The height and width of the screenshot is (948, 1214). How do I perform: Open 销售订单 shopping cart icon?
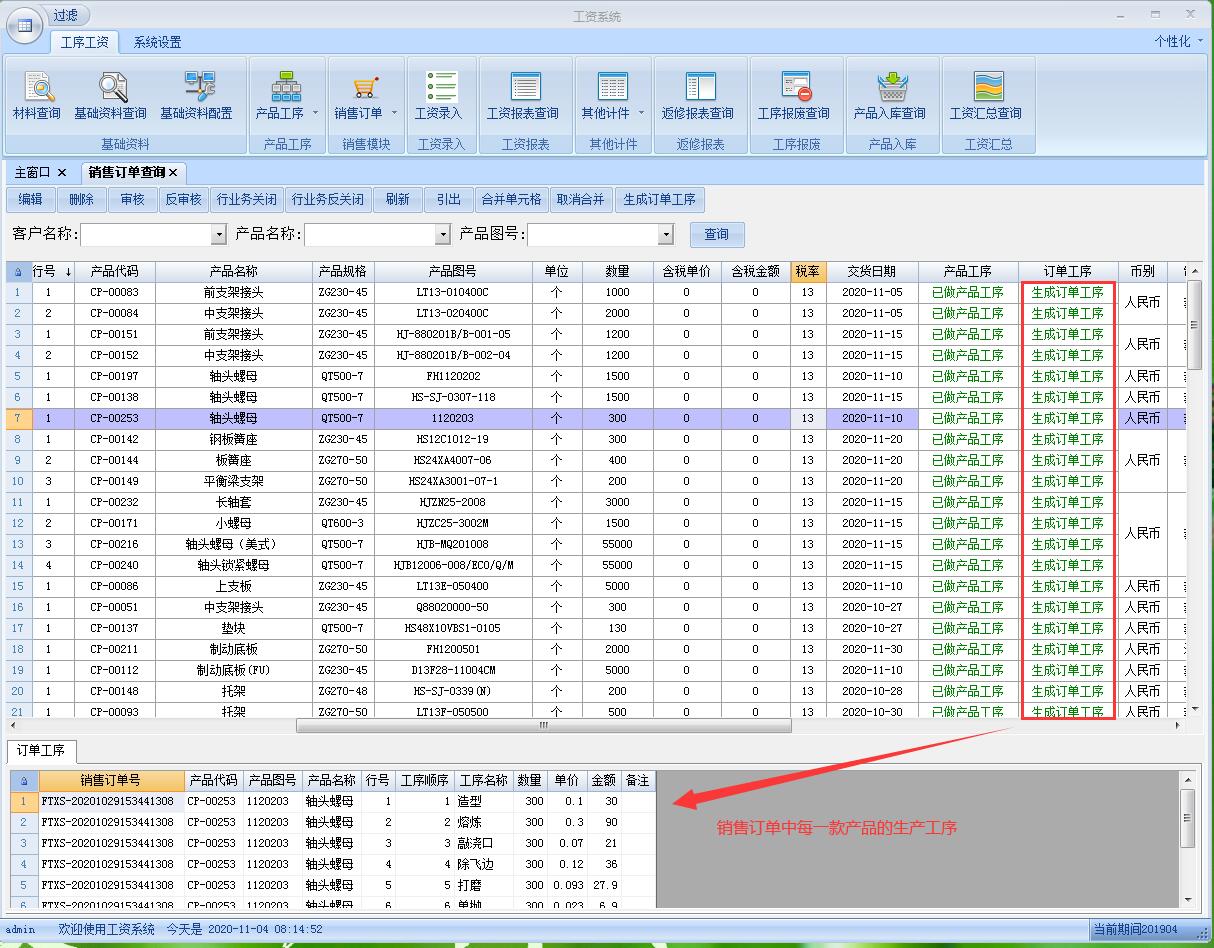pyautogui.click(x=365, y=87)
